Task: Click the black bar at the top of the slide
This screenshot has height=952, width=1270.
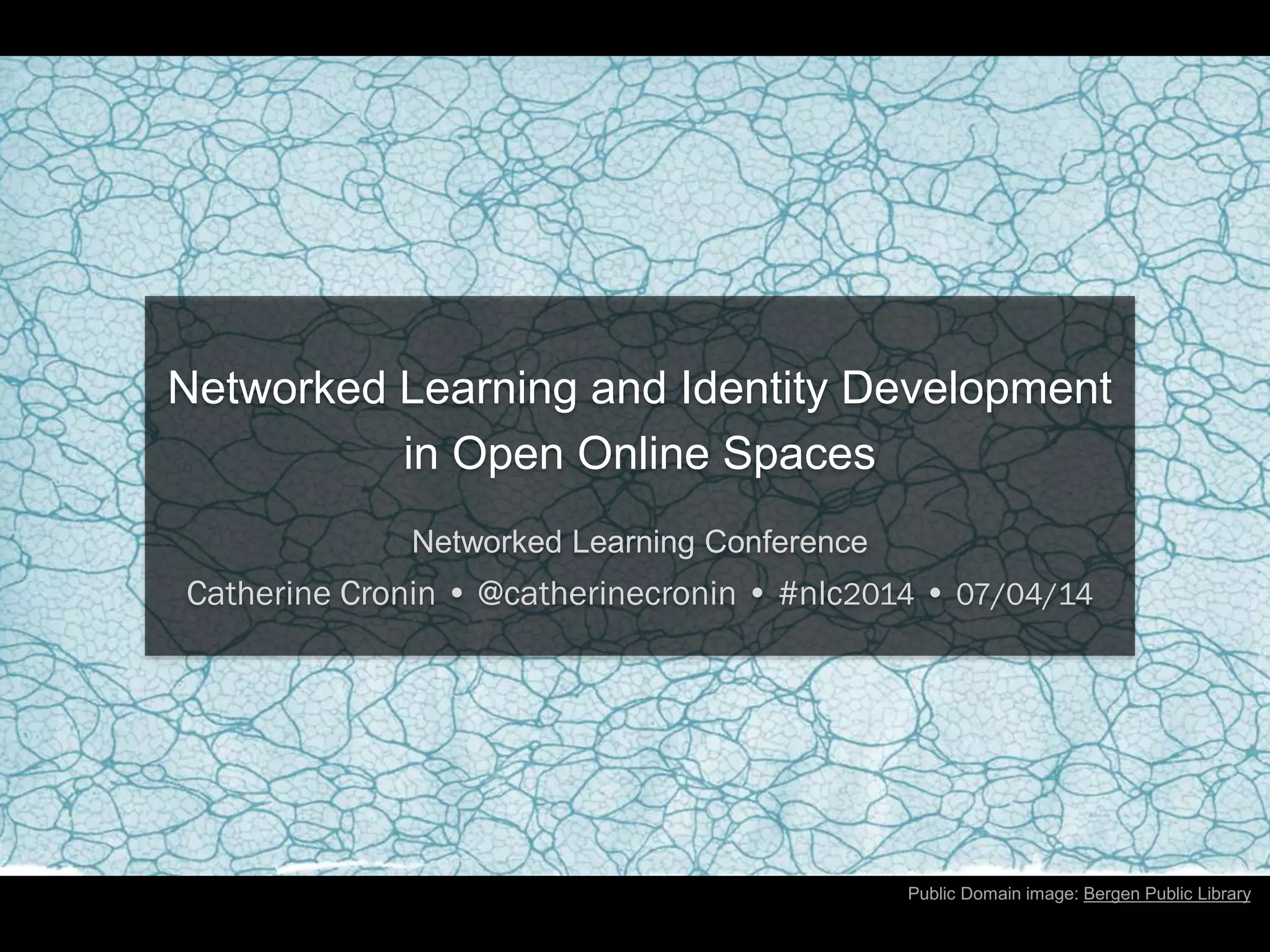Action: pyautogui.click(x=635, y=27)
